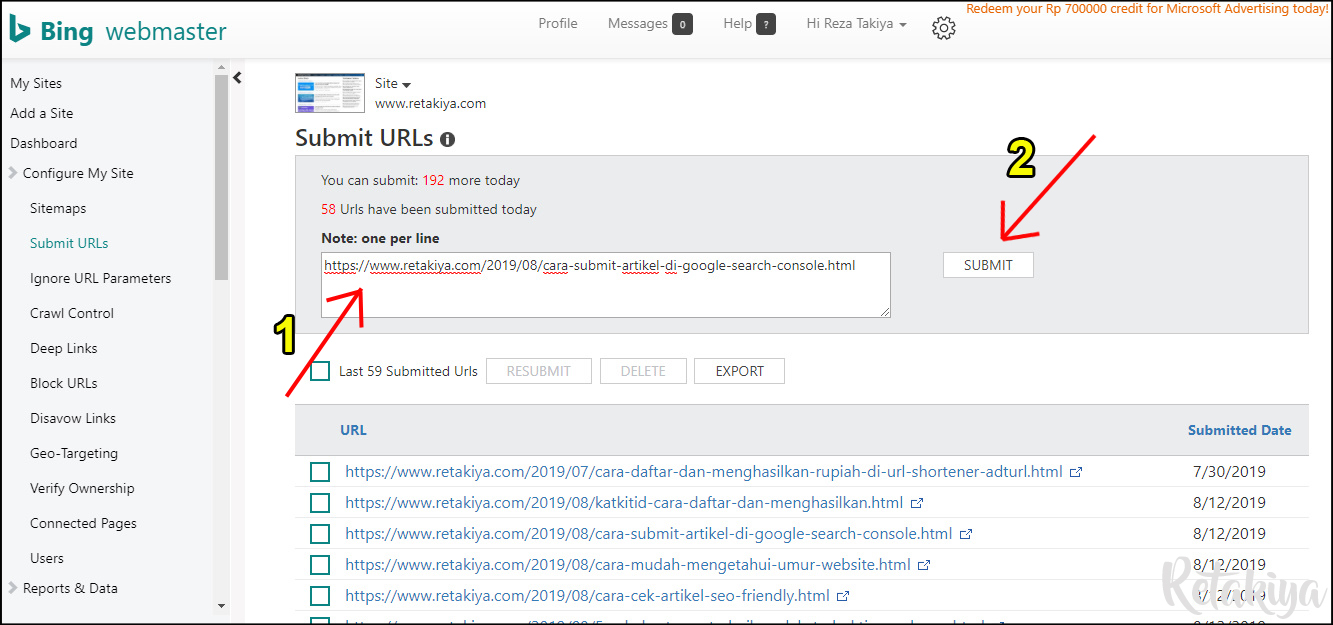
Task: Sort by the URL column header
Action: tap(353, 430)
